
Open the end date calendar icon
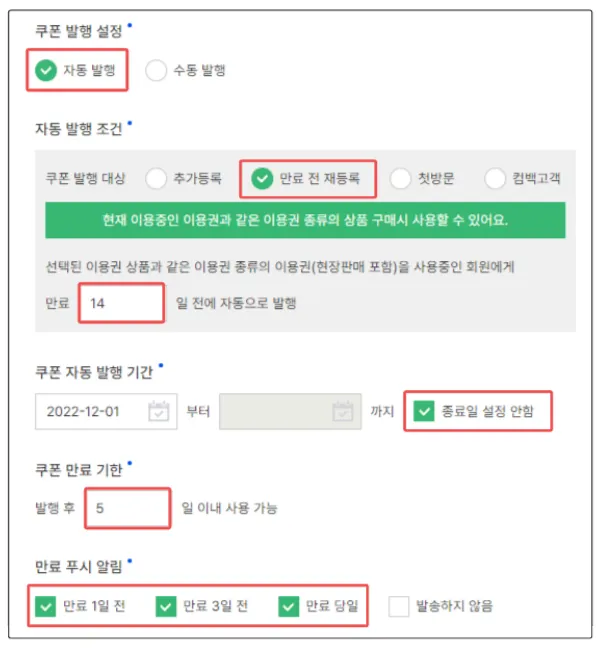(342, 411)
